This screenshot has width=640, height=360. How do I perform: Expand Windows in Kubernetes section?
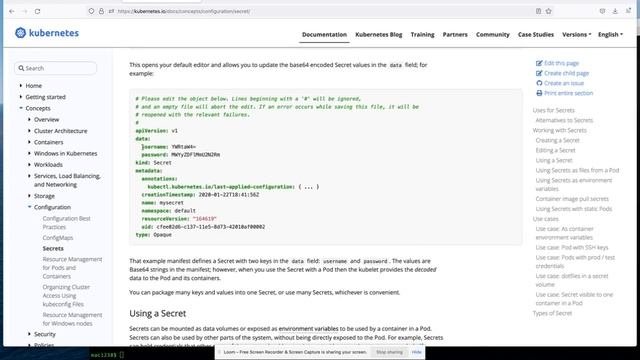coord(29,153)
